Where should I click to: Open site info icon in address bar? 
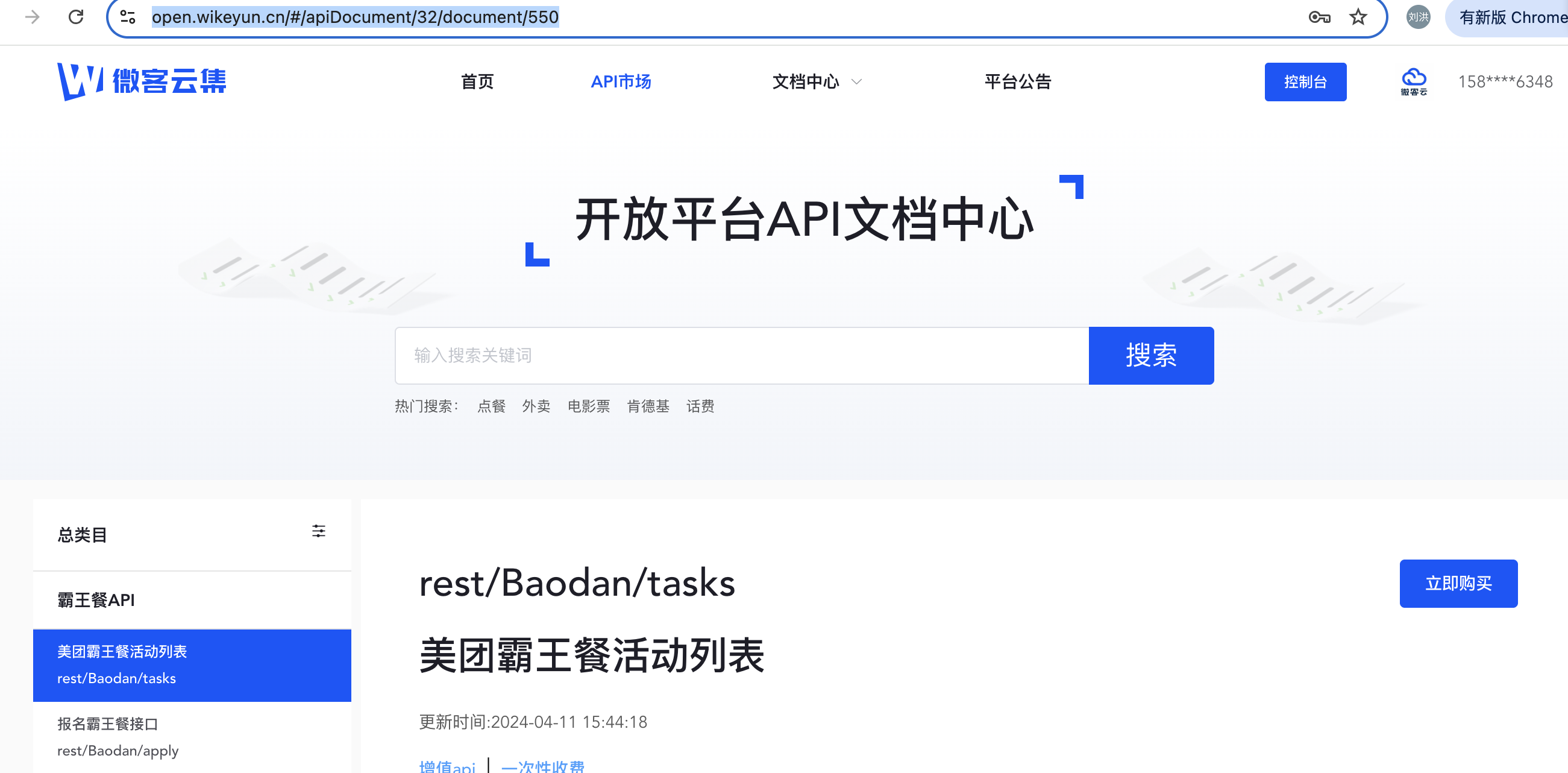point(128,17)
